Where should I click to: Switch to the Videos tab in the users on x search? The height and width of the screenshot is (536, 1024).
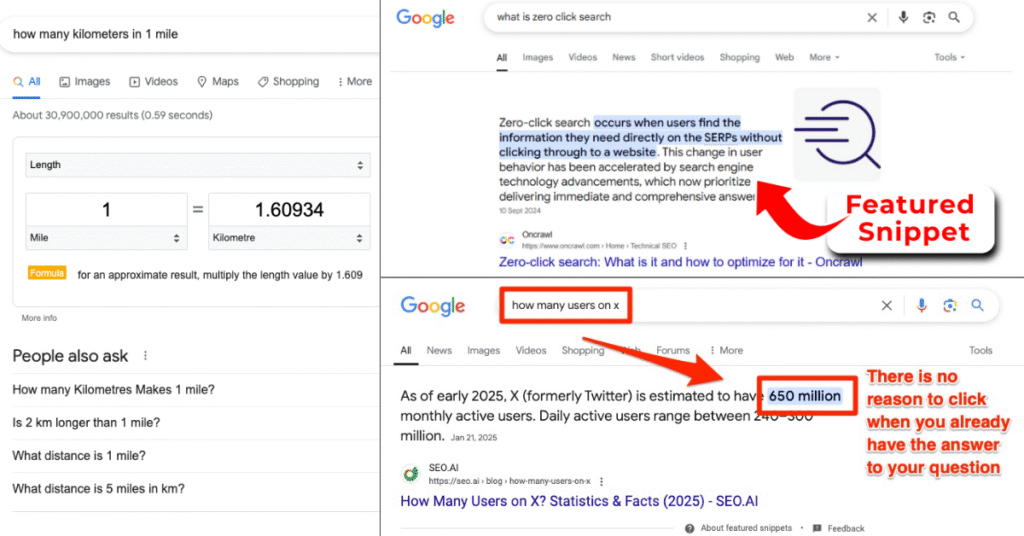click(x=531, y=351)
